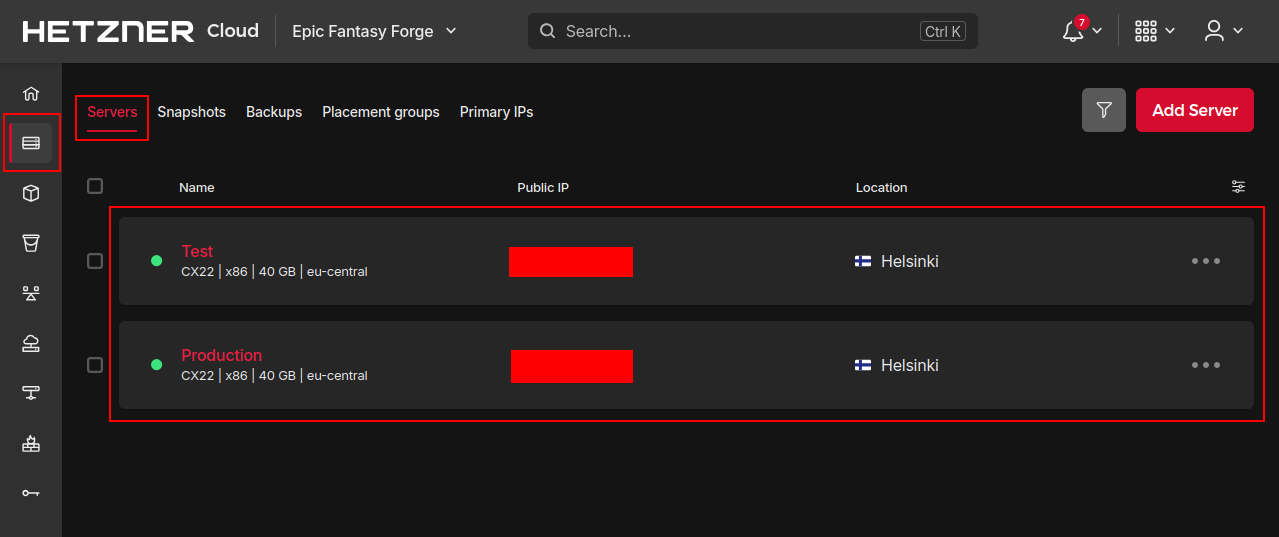This screenshot has width=1279, height=537.
Task: Focus the Search input field
Action: (753, 31)
